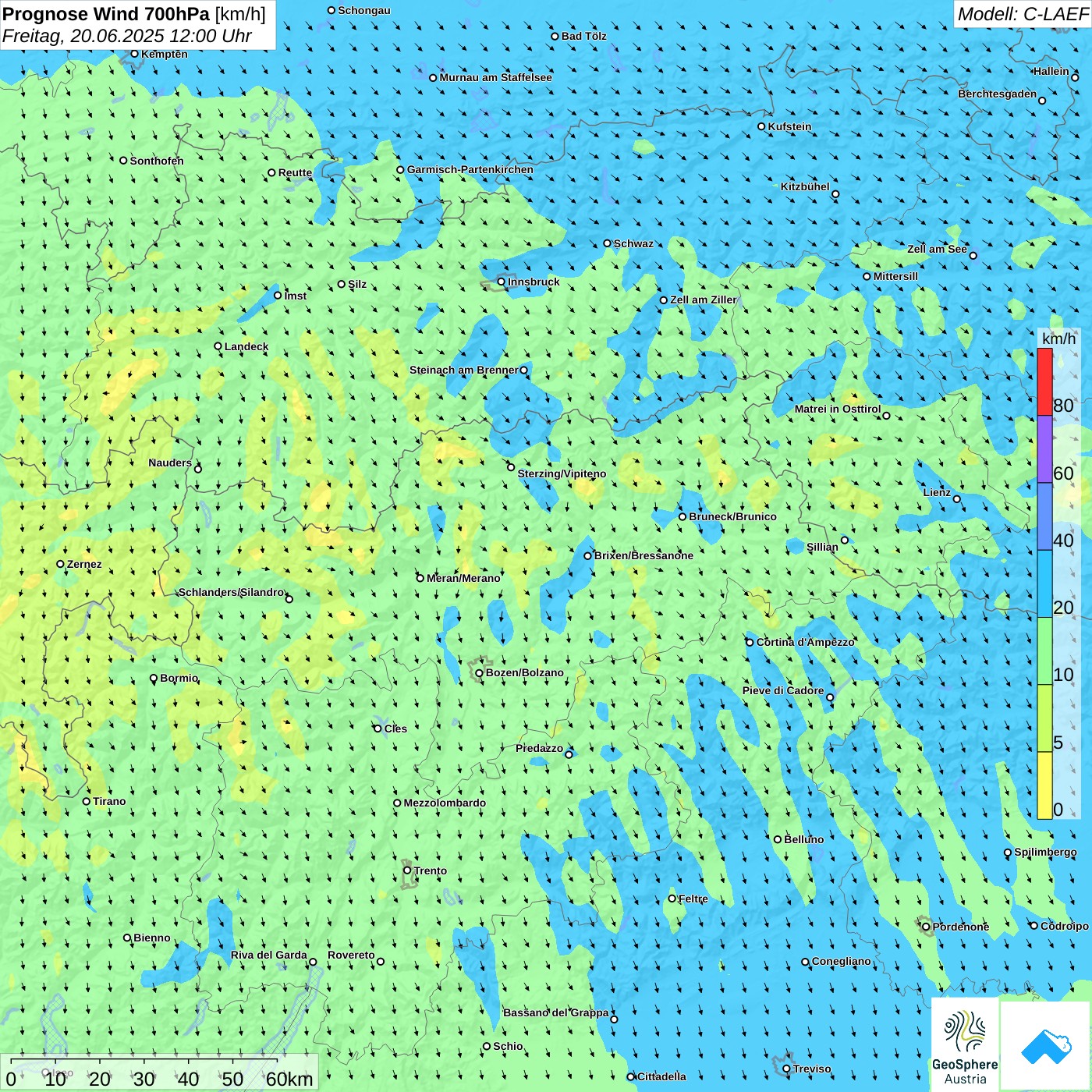Click the distance scale bar
Screen dimensions: 1092x1092
tap(159, 1072)
